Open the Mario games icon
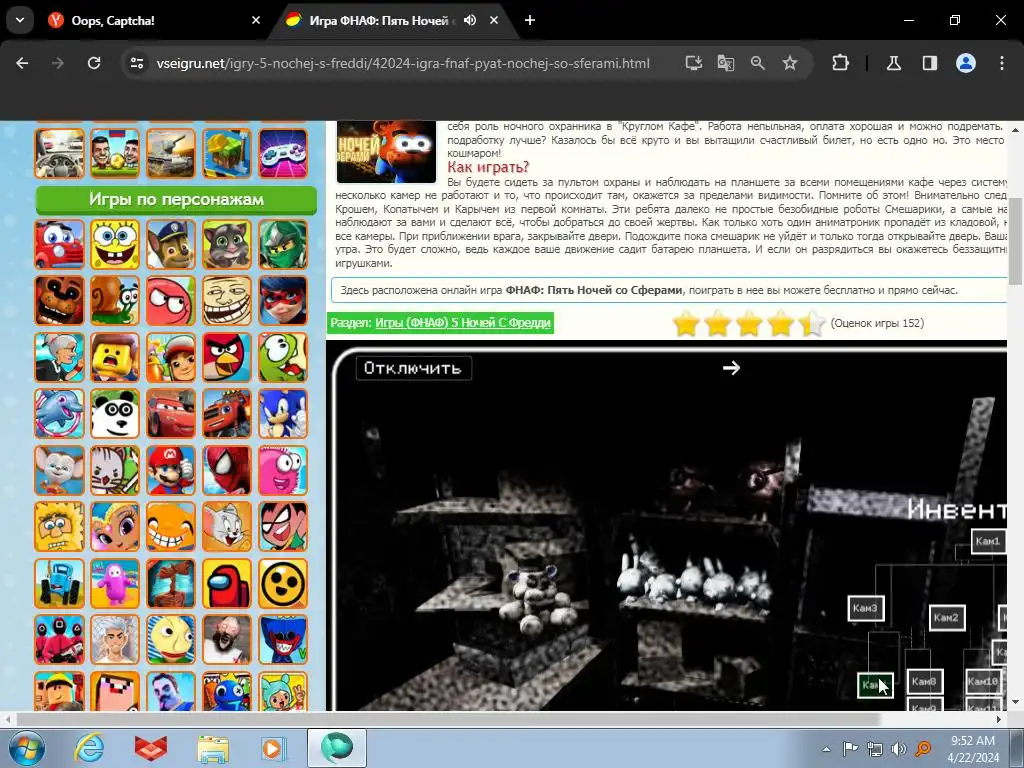This screenshot has width=1024, height=768. (171, 470)
